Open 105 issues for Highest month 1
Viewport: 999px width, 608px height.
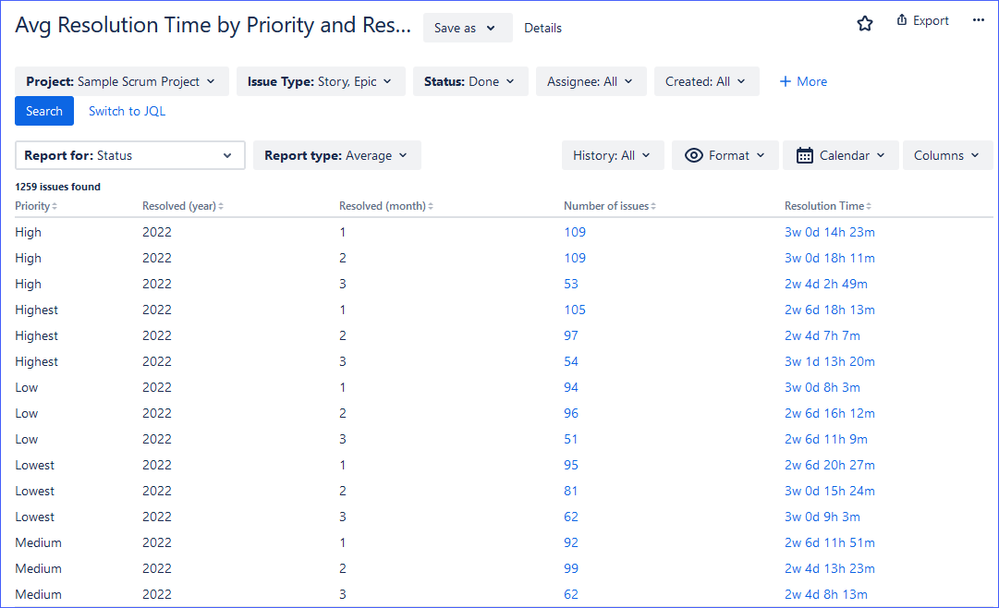tap(575, 310)
